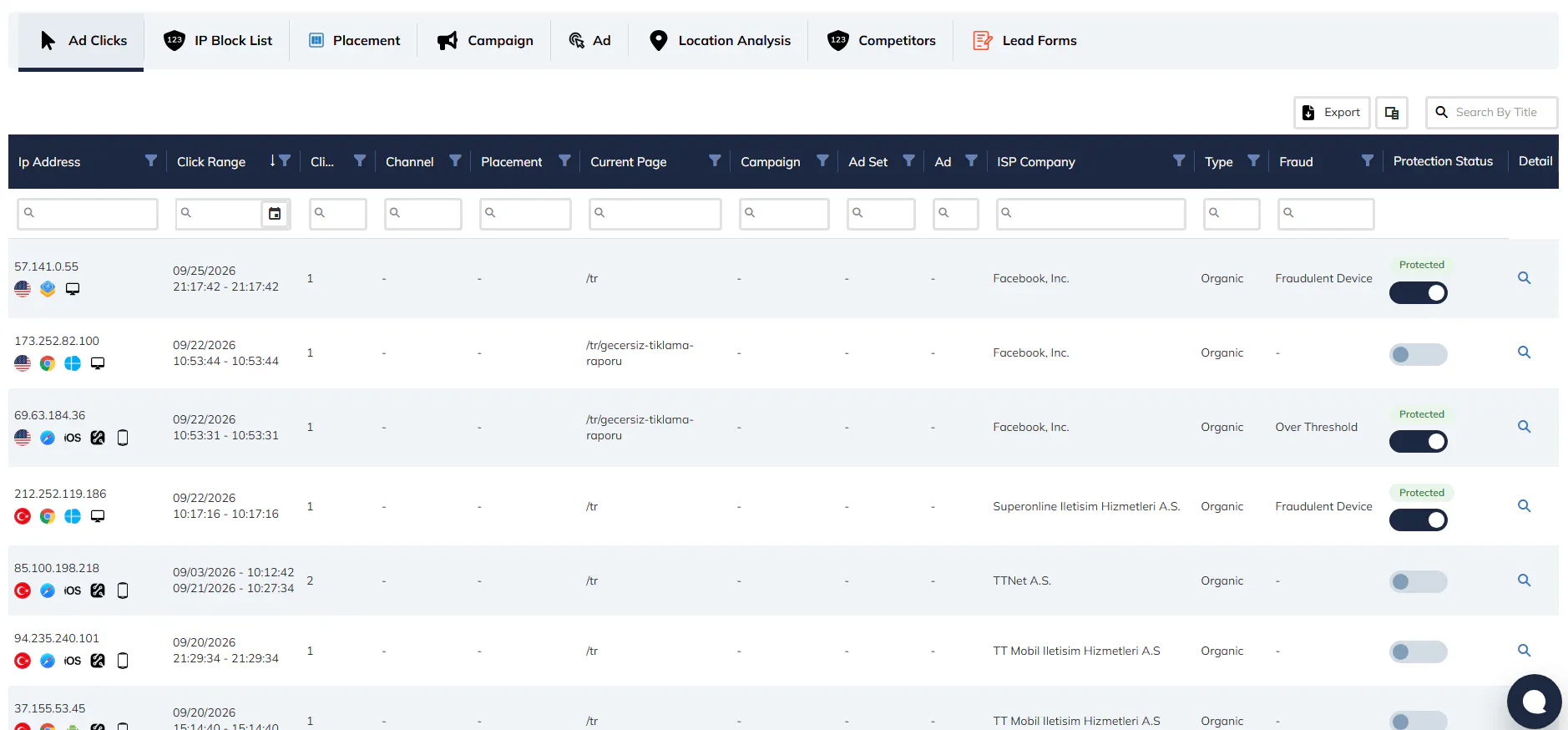
Task: Turn off protection for 69.63.184.36
Action: point(1418,442)
